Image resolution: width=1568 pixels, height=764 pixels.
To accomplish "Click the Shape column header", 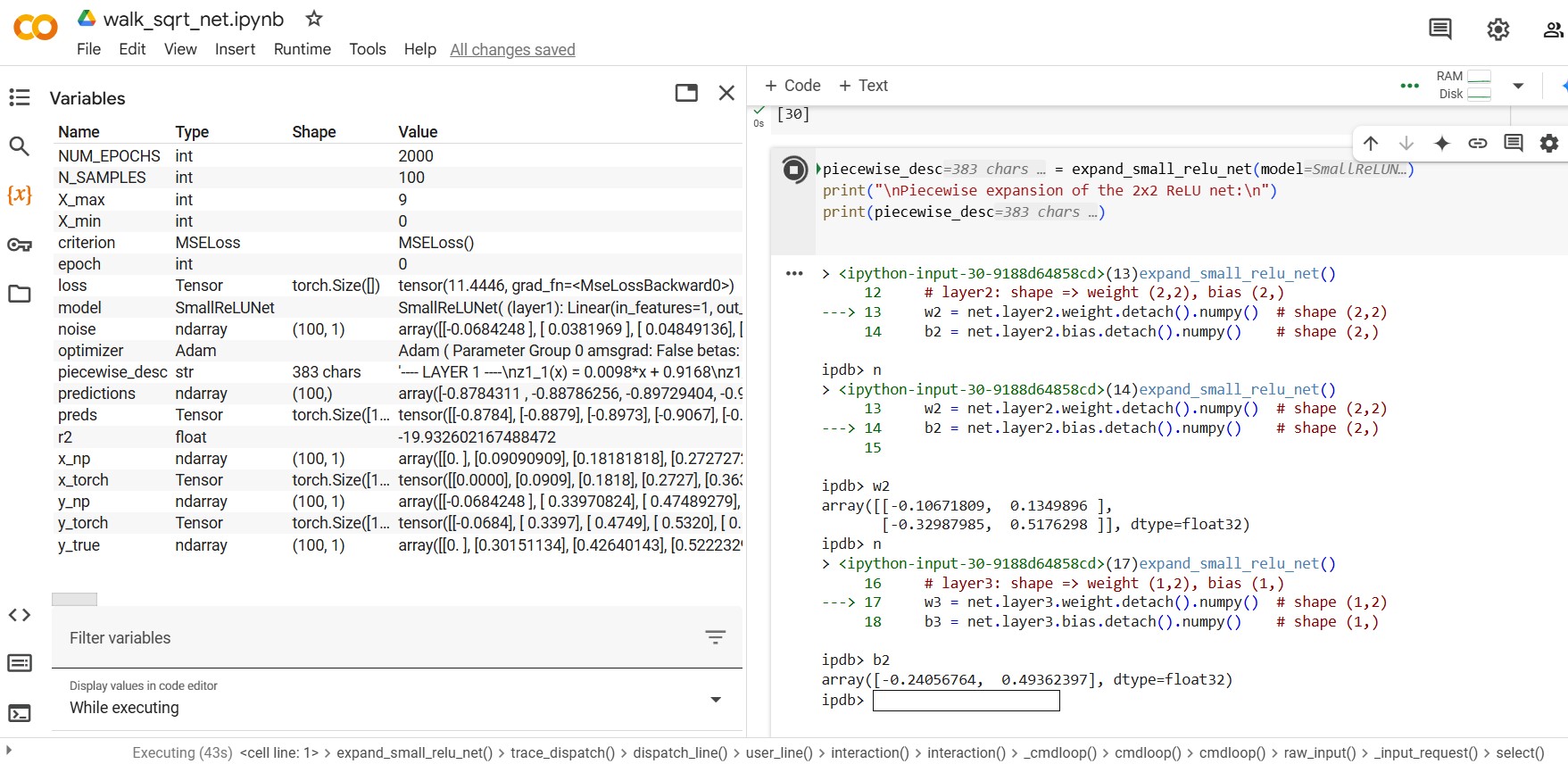I will click(x=314, y=132).
